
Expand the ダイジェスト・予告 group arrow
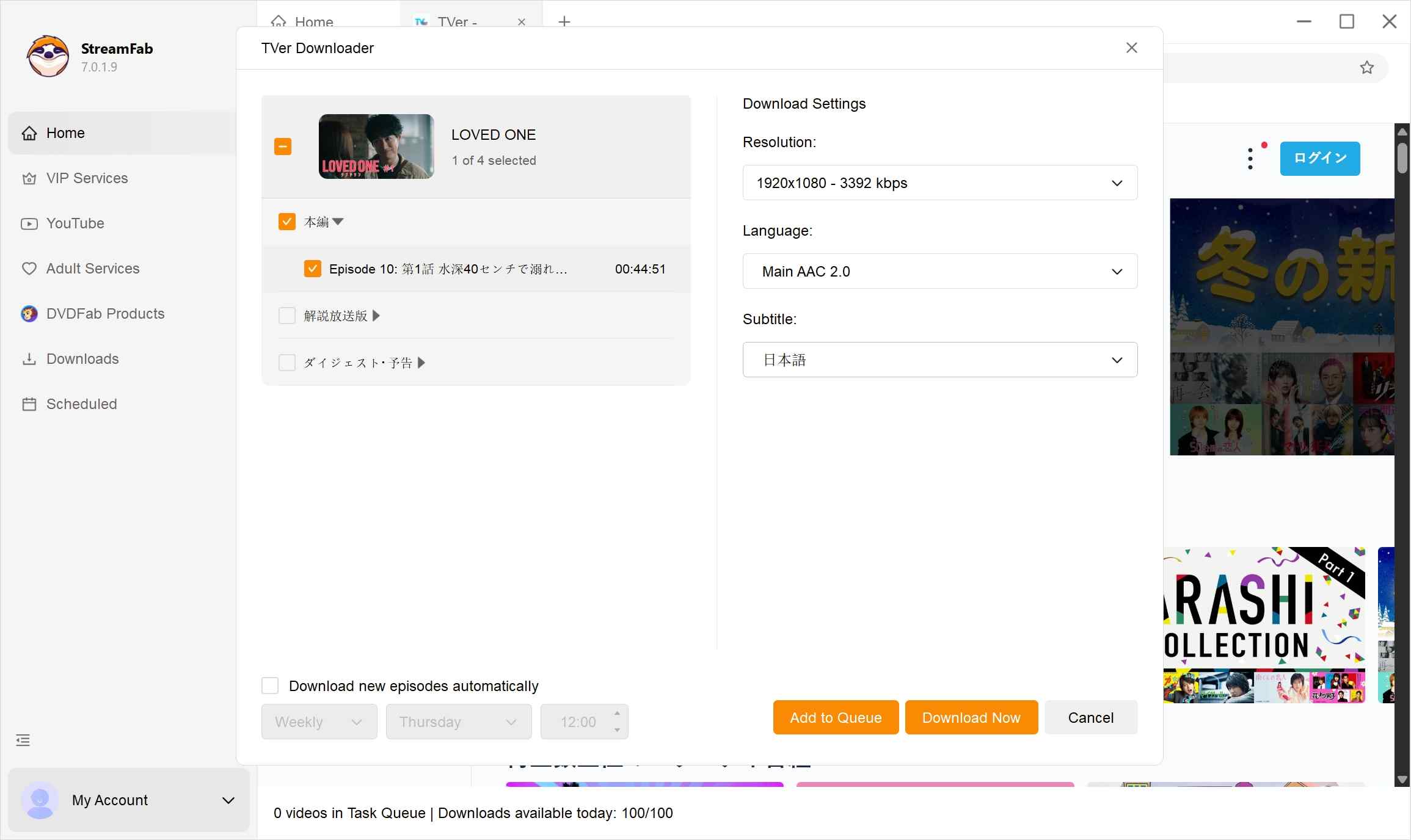coord(421,363)
